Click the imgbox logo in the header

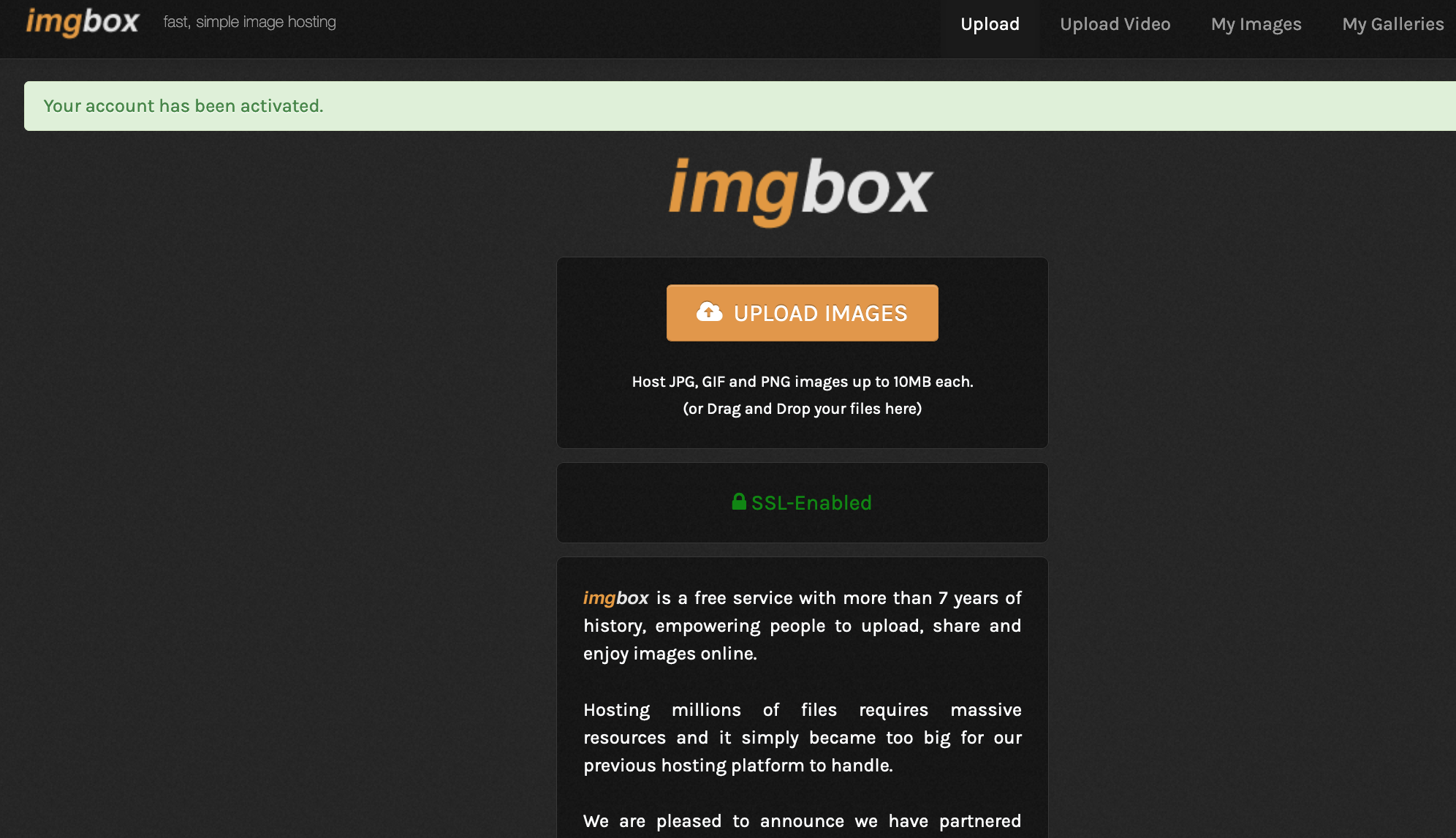click(83, 22)
